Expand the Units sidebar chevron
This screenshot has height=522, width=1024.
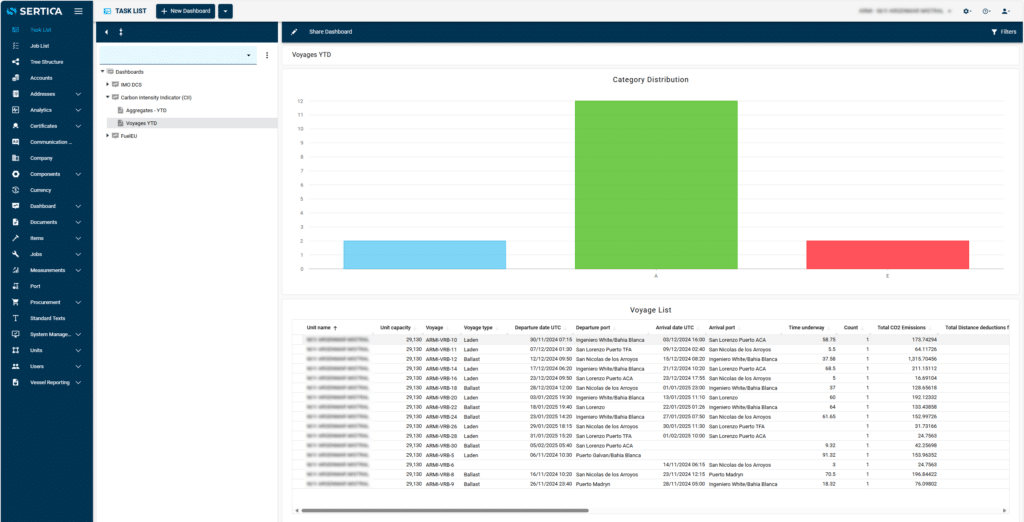[x=78, y=350]
